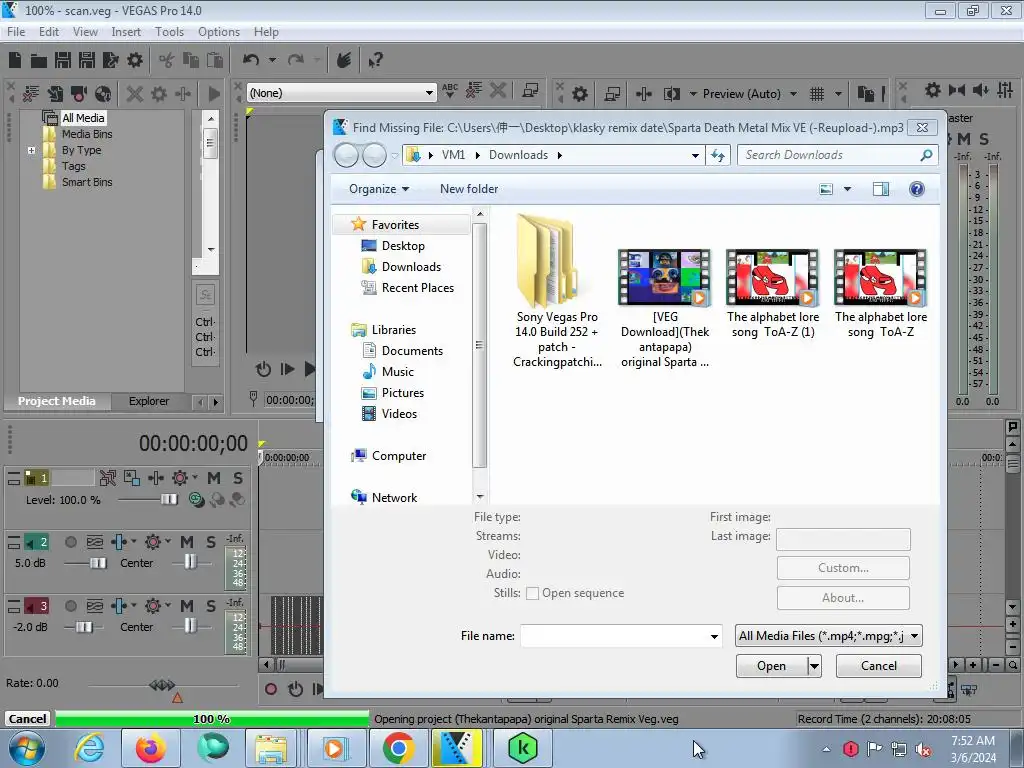Toggle the preview pane icon in file dialog
This screenshot has width=1024, height=768.
(x=881, y=189)
